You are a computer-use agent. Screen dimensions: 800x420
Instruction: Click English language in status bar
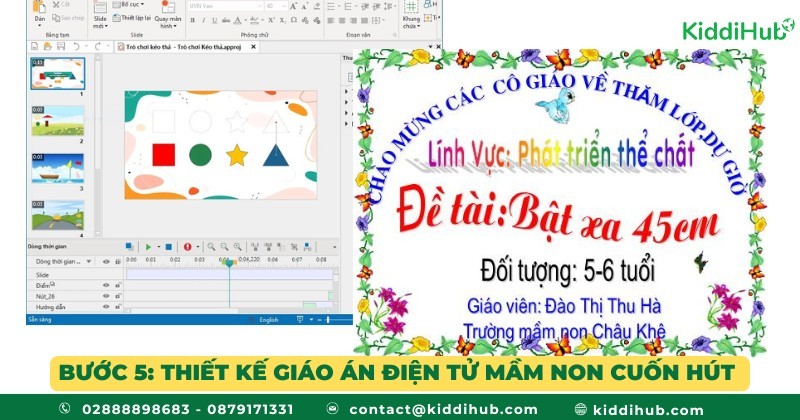pyautogui.click(x=268, y=319)
